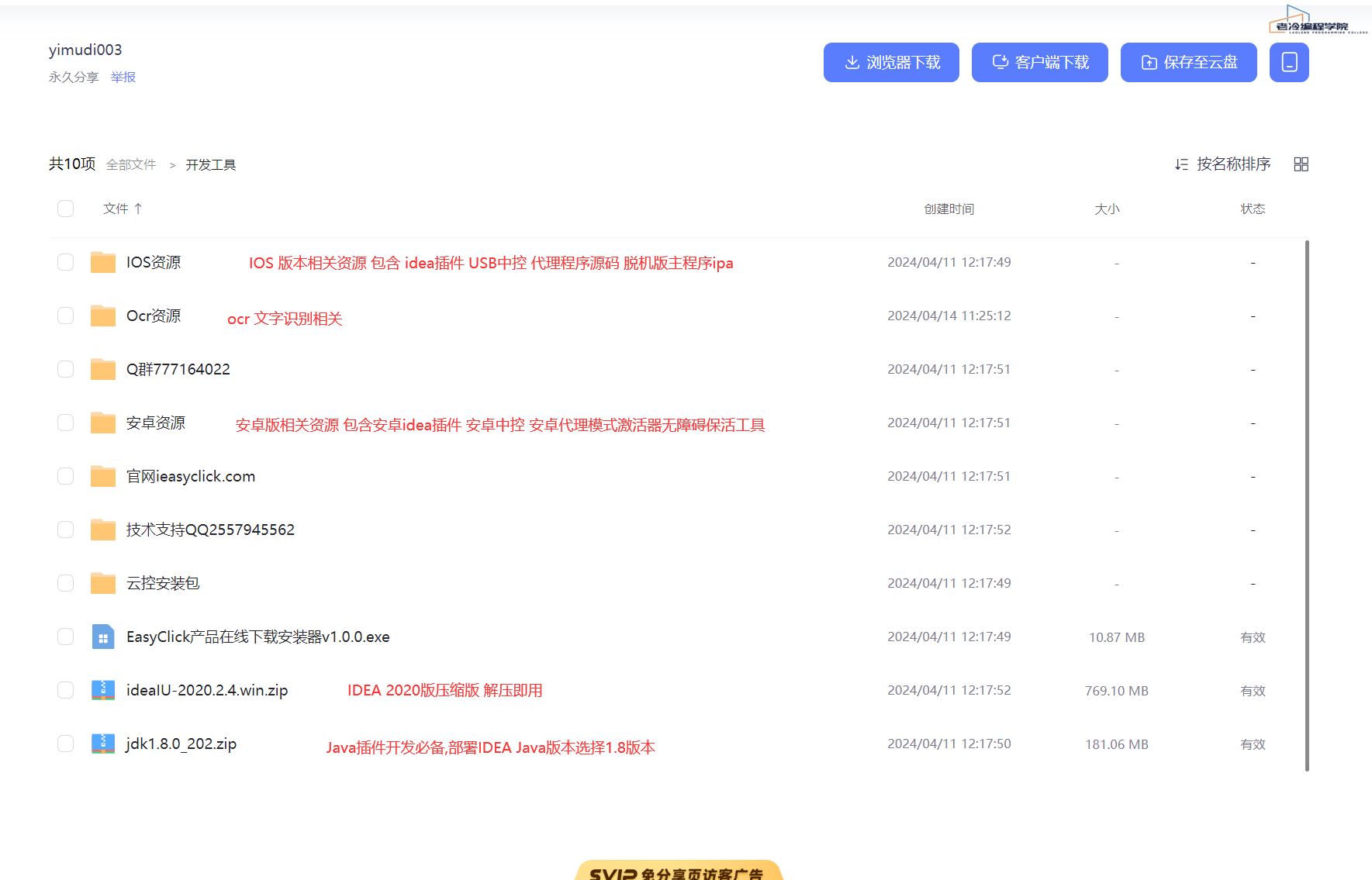Open the 官网ieasyclick.com folder name
This screenshot has height=880, width=1372.
pos(191,476)
